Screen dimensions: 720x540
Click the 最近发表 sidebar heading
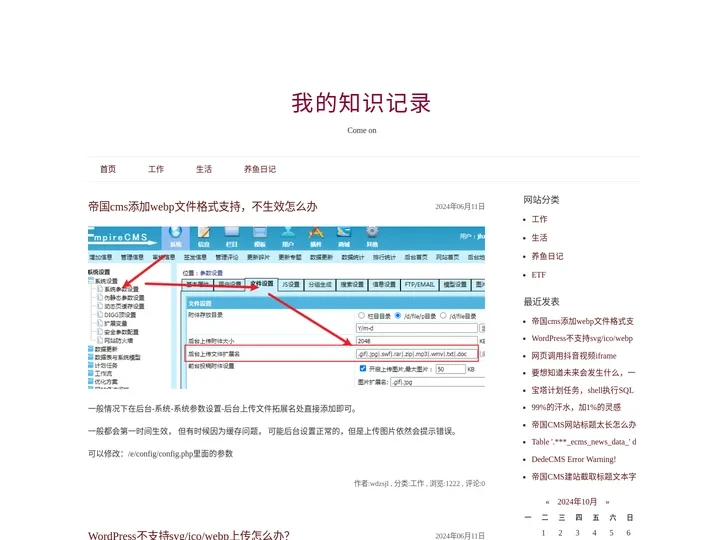point(541,302)
